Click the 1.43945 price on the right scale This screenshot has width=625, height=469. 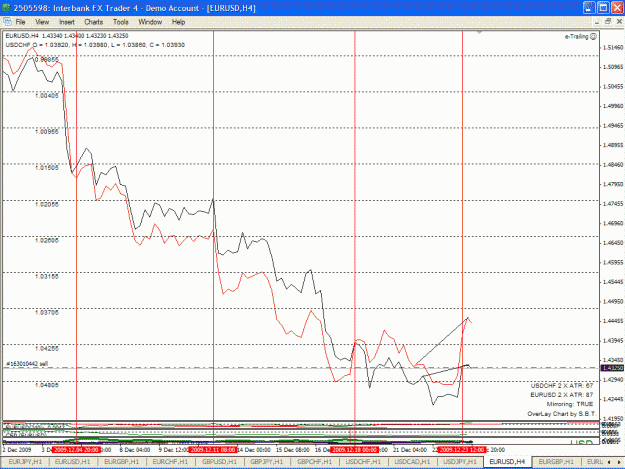pos(613,340)
